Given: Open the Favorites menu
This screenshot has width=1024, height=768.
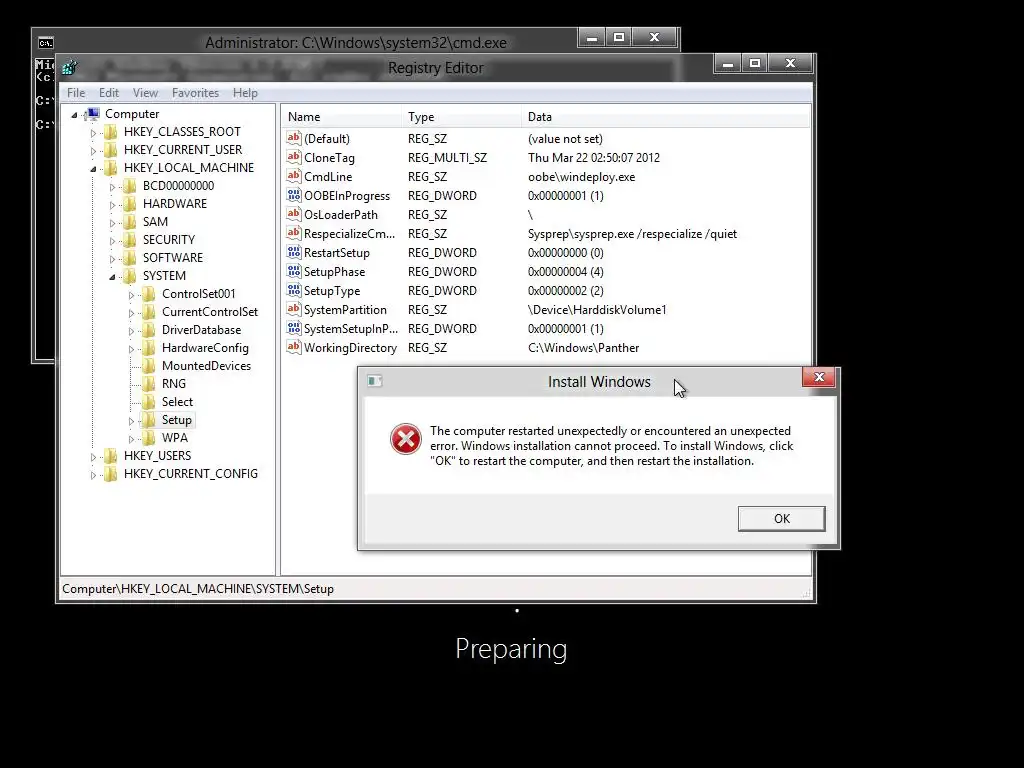Looking at the screenshot, I should pos(195,93).
